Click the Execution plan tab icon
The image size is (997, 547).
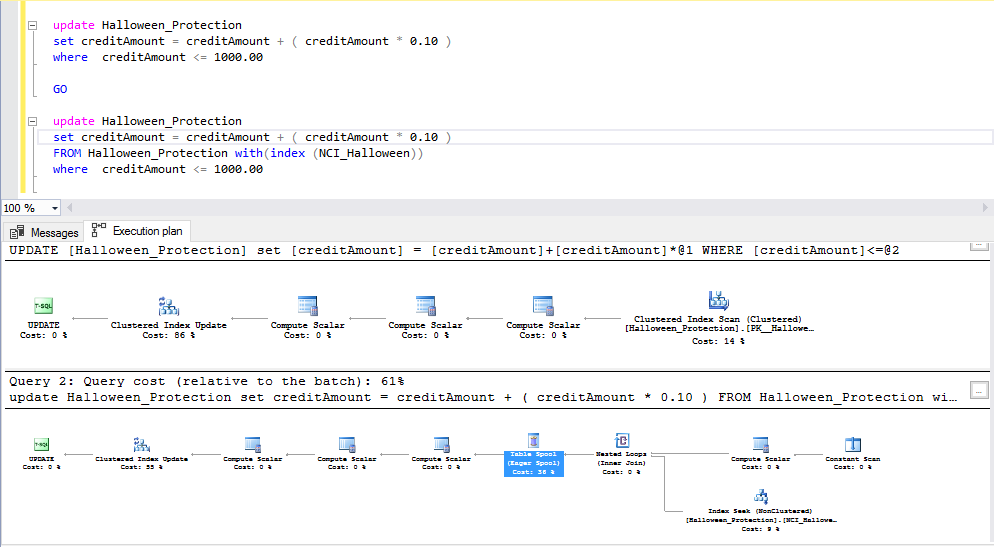click(99, 230)
